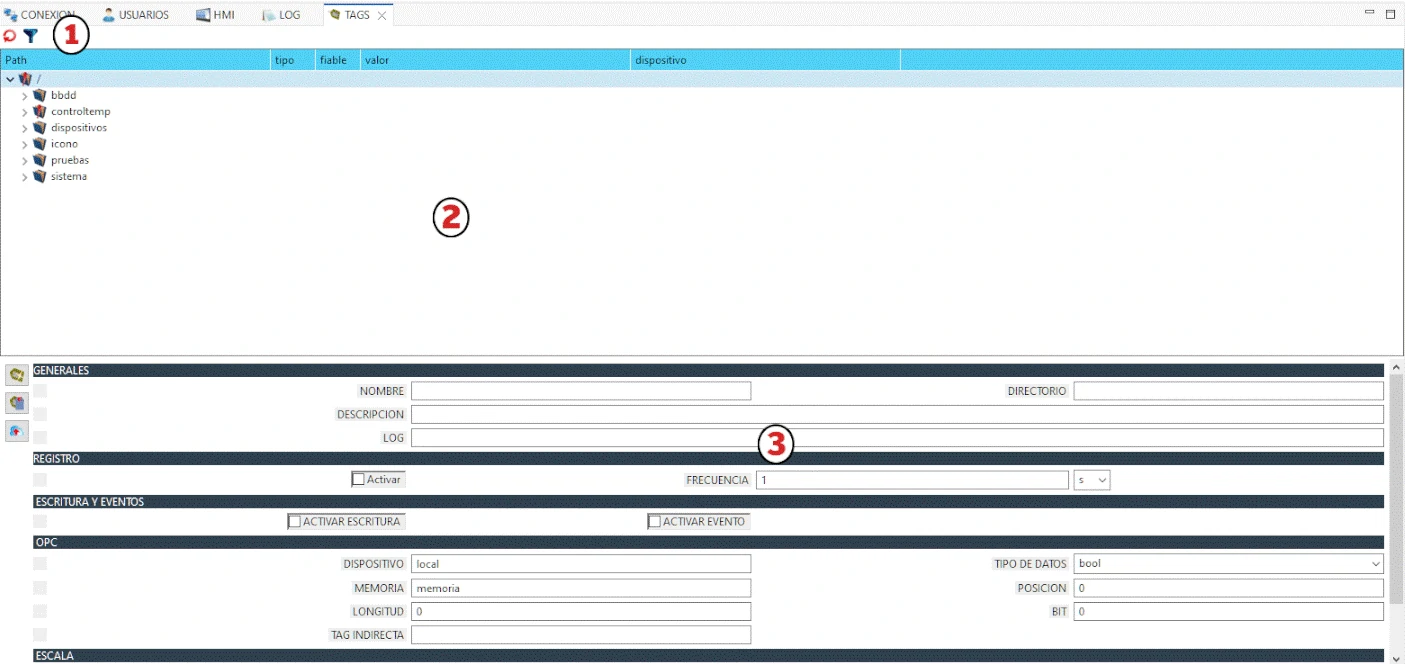The image size is (1405, 664).
Task: Expand the dispositivos tree node
Action: pos(25,128)
